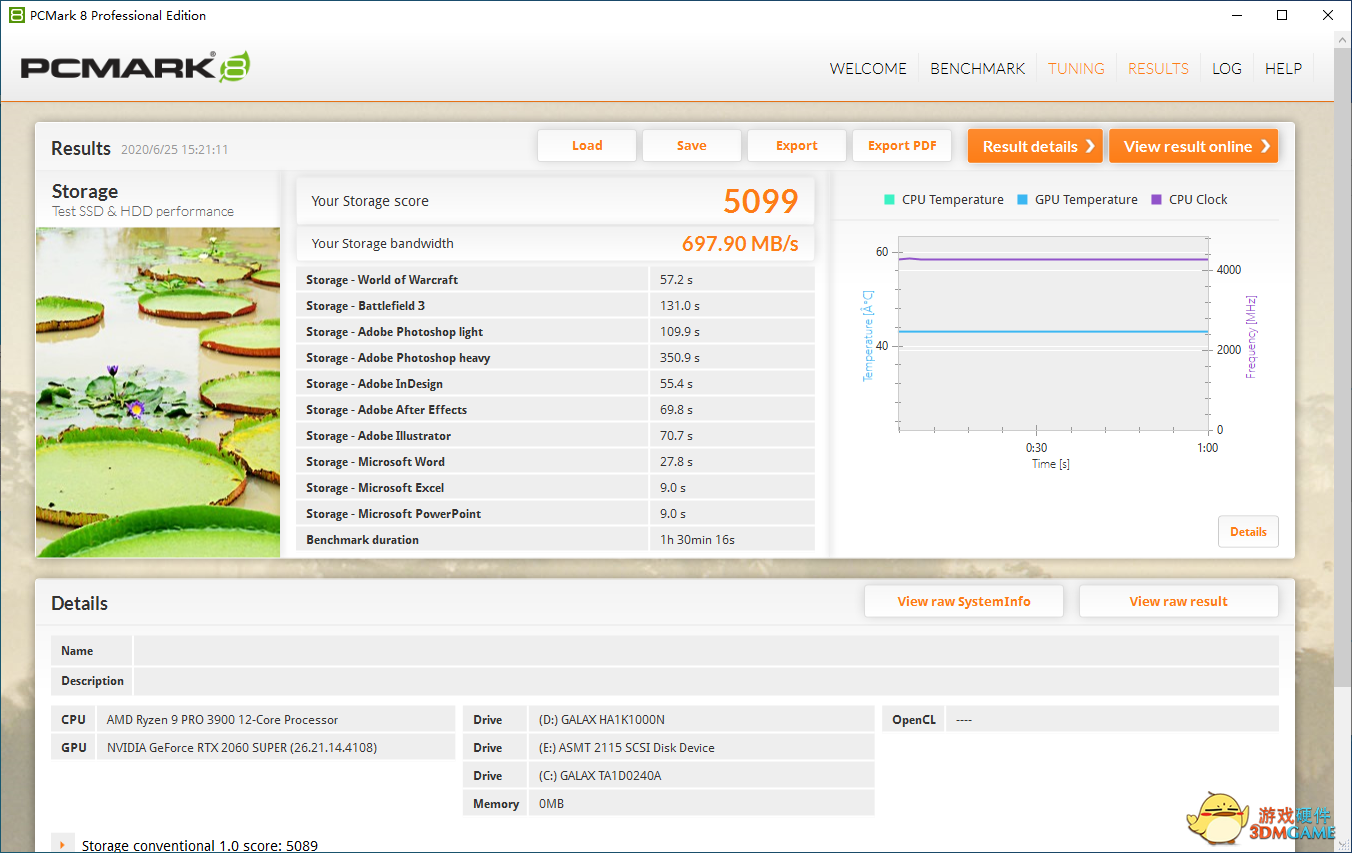Click the Description input field

click(706, 681)
